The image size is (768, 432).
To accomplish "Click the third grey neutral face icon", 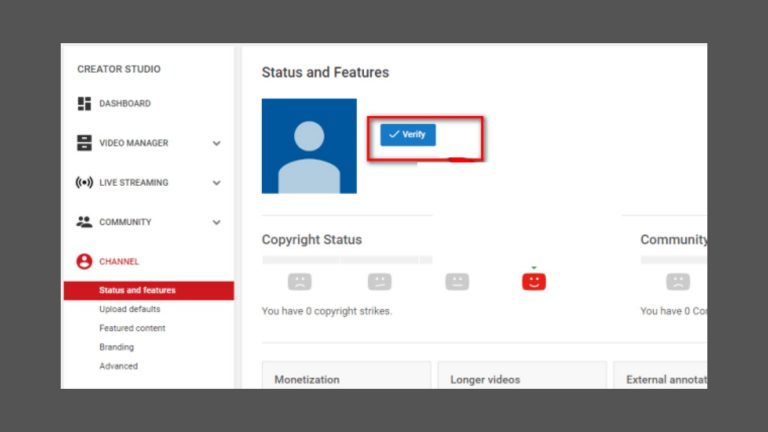I will pyautogui.click(x=457, y=282).
